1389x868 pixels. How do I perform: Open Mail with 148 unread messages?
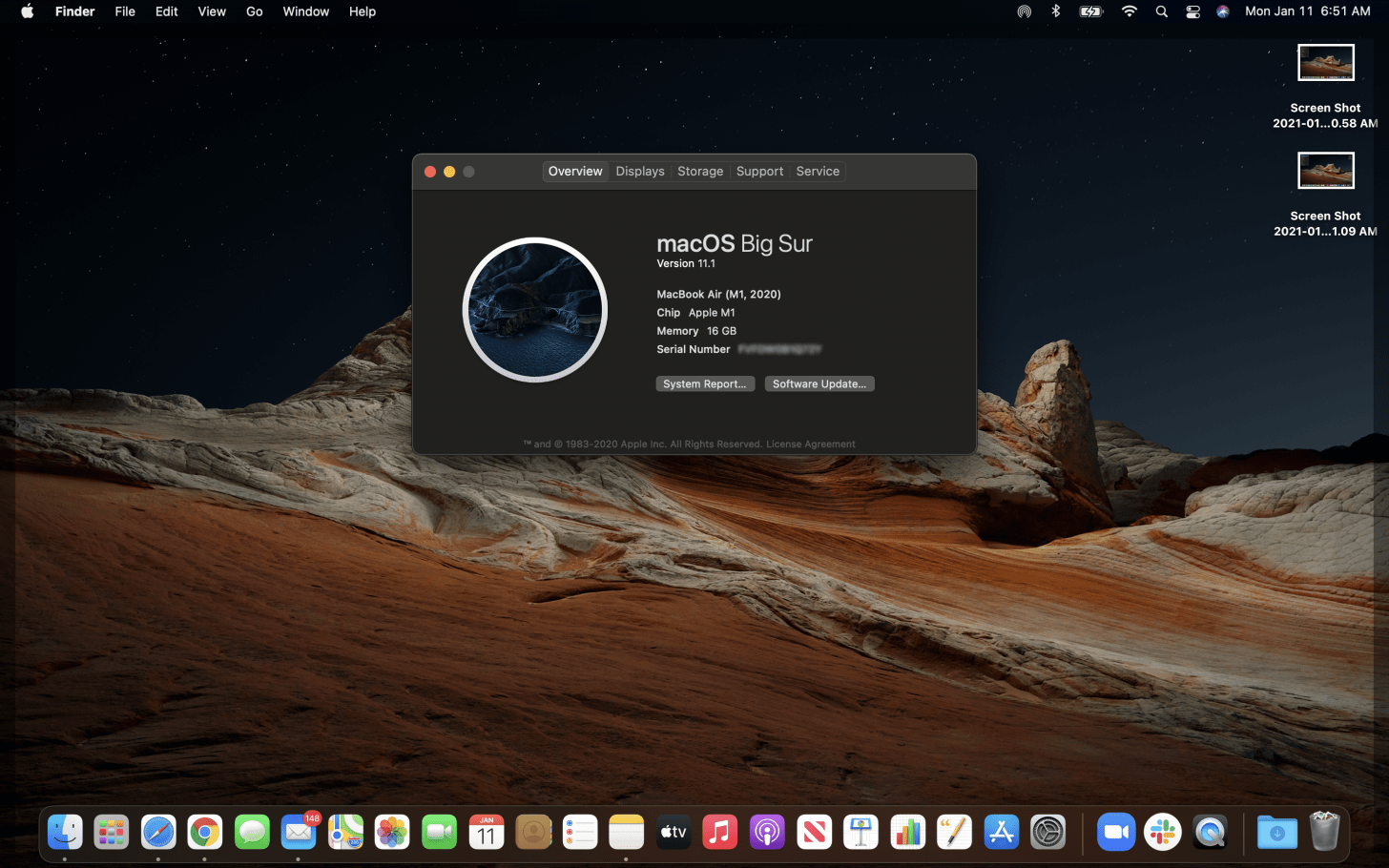click(299, 832)
